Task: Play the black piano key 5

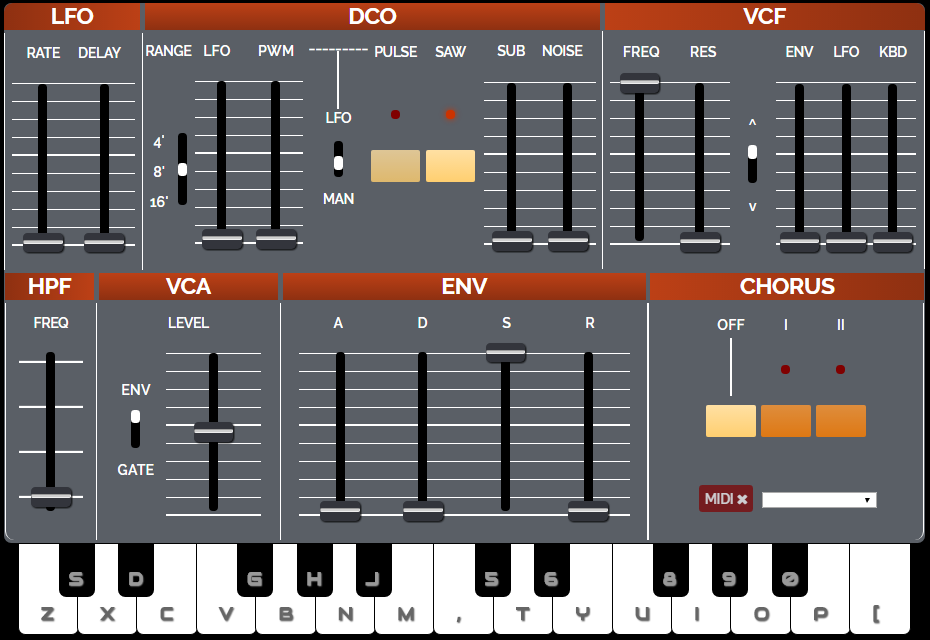Action: [x=493, y=569]
